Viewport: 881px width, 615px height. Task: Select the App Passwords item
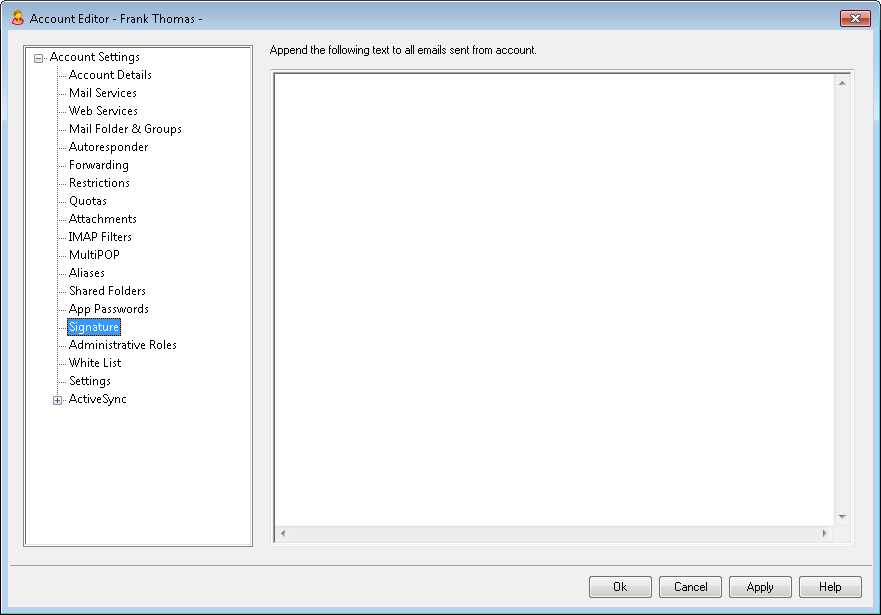coord(108,309)
